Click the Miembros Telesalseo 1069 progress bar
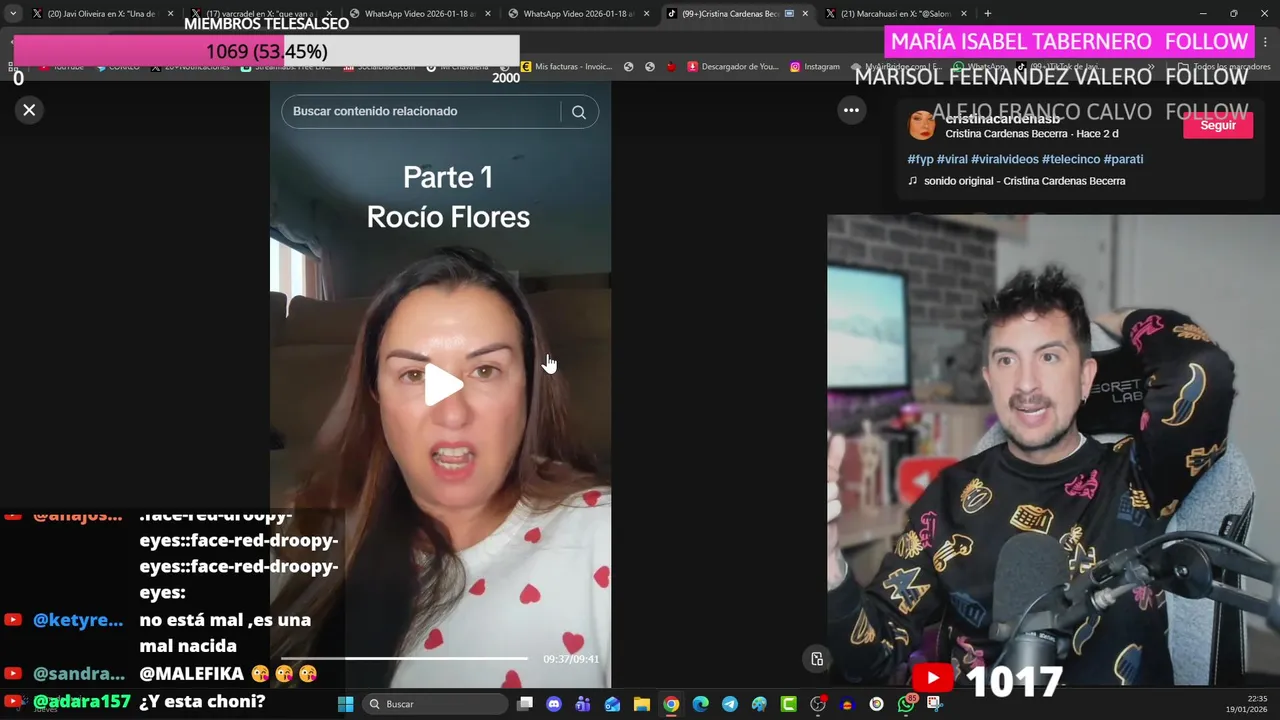This screenshot has height=720, width=1280. (x=266, y=51)
